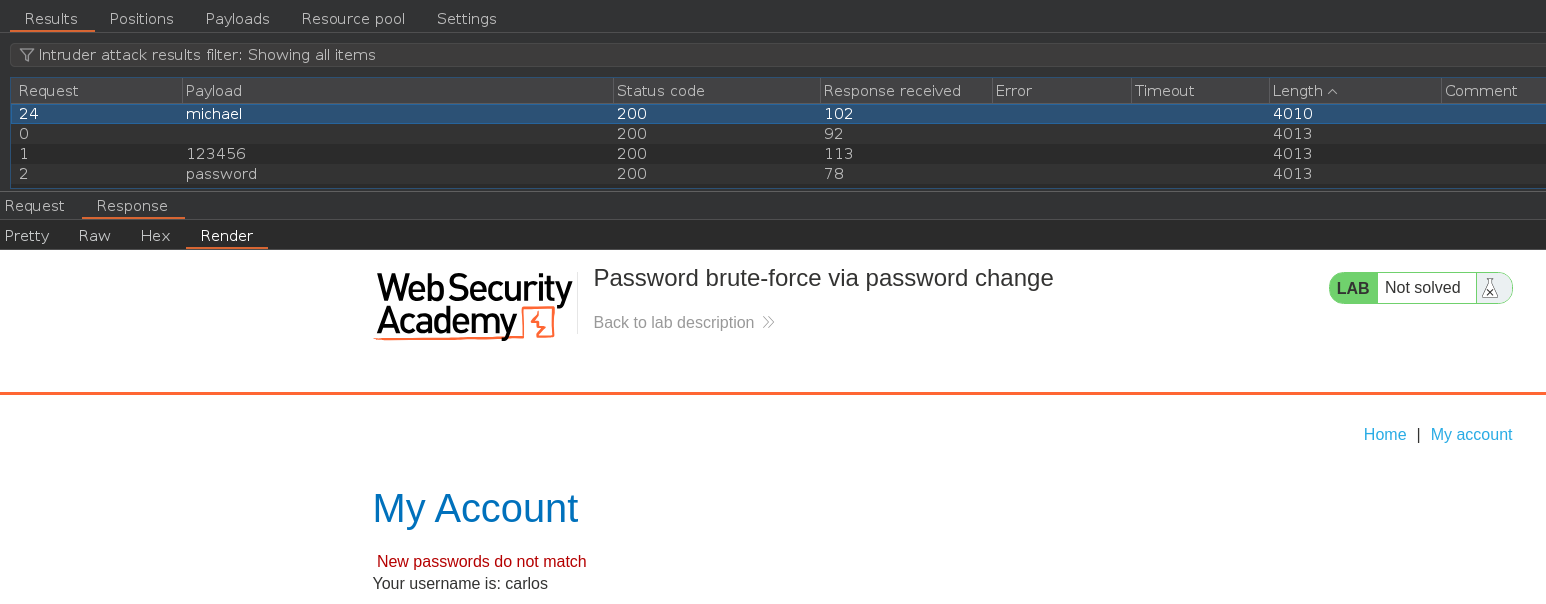Sort by Length column ascending arrow
Image resolution: width=1546 pixels, height=604 pixels.
point(1332,91)
